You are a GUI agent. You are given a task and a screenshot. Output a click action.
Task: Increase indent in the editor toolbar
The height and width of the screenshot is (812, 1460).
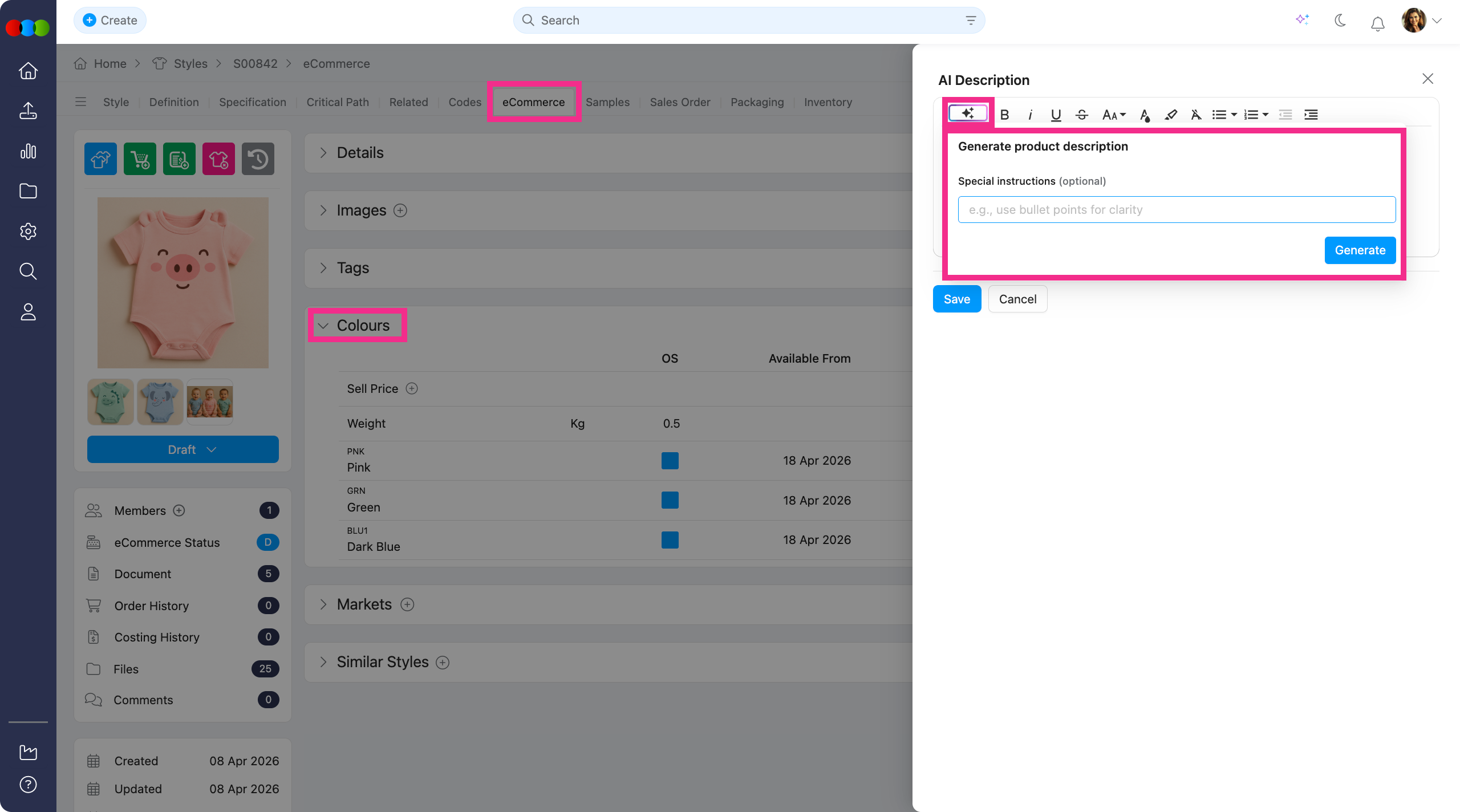point(1311,115)
